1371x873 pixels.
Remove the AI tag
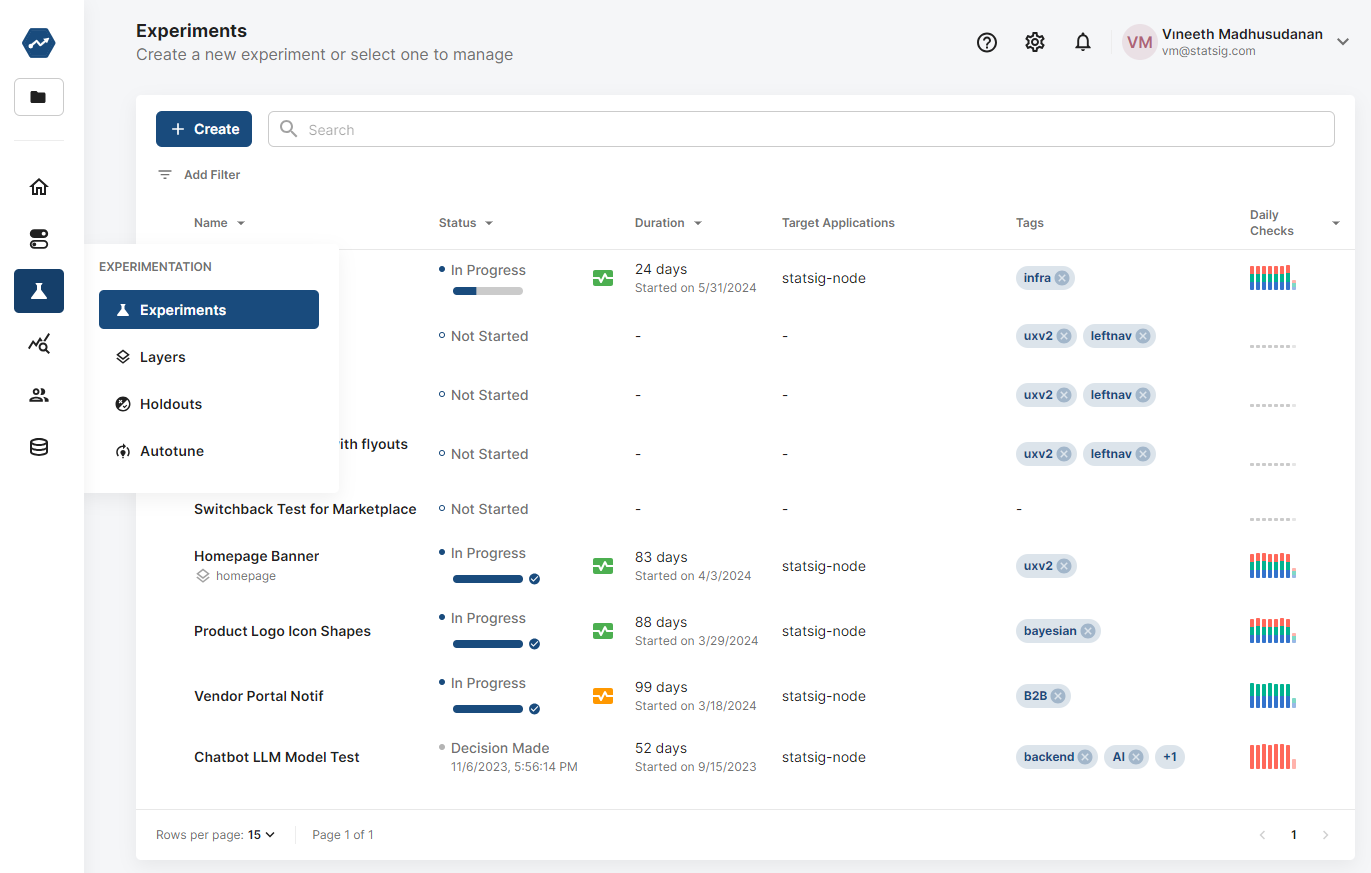click(x=1136, y=757)
